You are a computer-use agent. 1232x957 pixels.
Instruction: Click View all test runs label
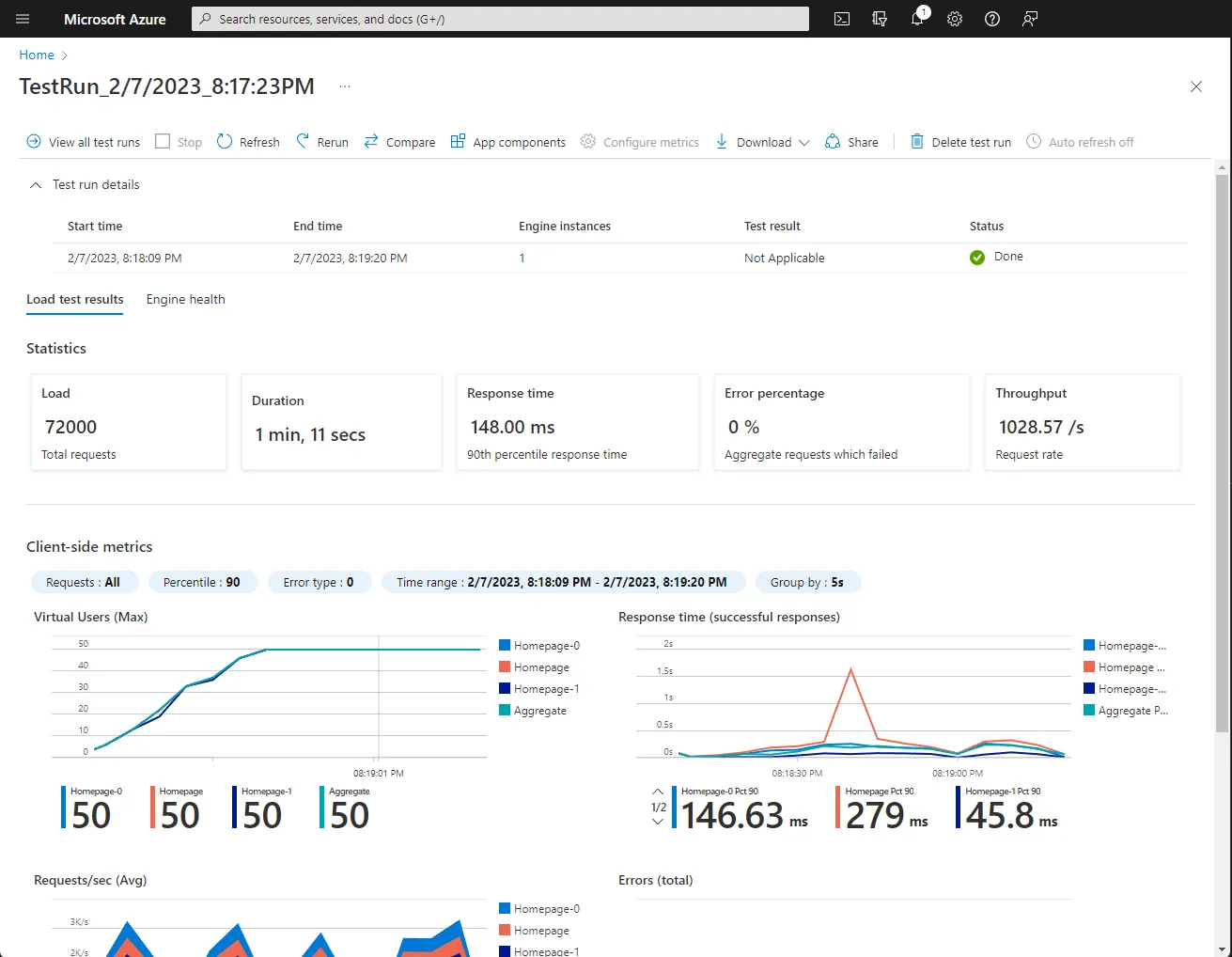94,143
